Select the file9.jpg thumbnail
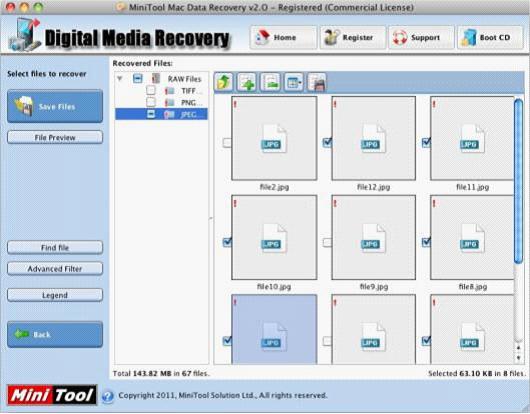 coord(374,238)
